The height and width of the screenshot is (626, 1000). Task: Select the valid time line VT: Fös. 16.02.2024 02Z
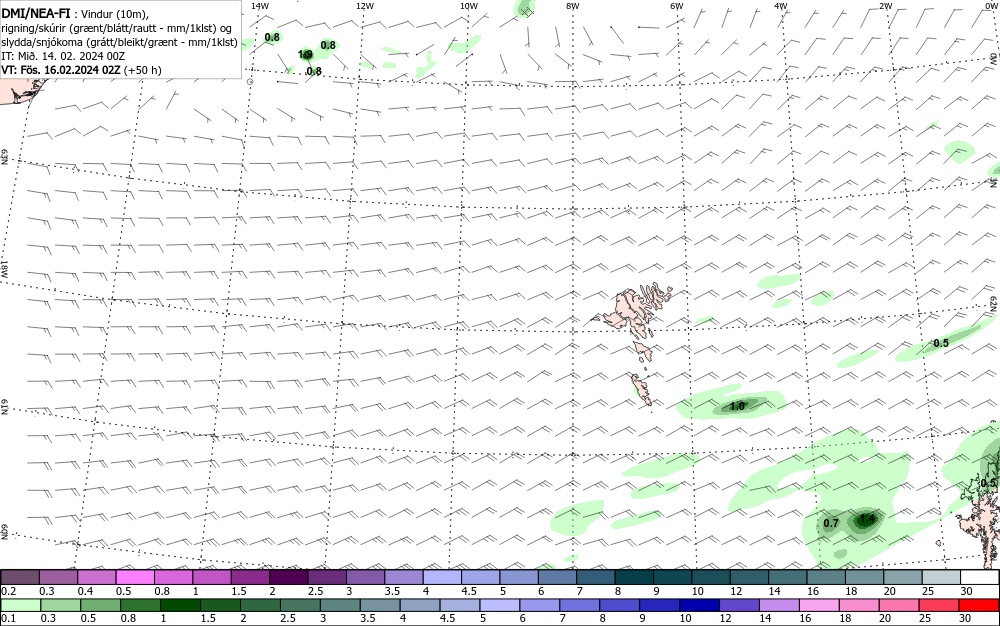(x=61, y=69)
